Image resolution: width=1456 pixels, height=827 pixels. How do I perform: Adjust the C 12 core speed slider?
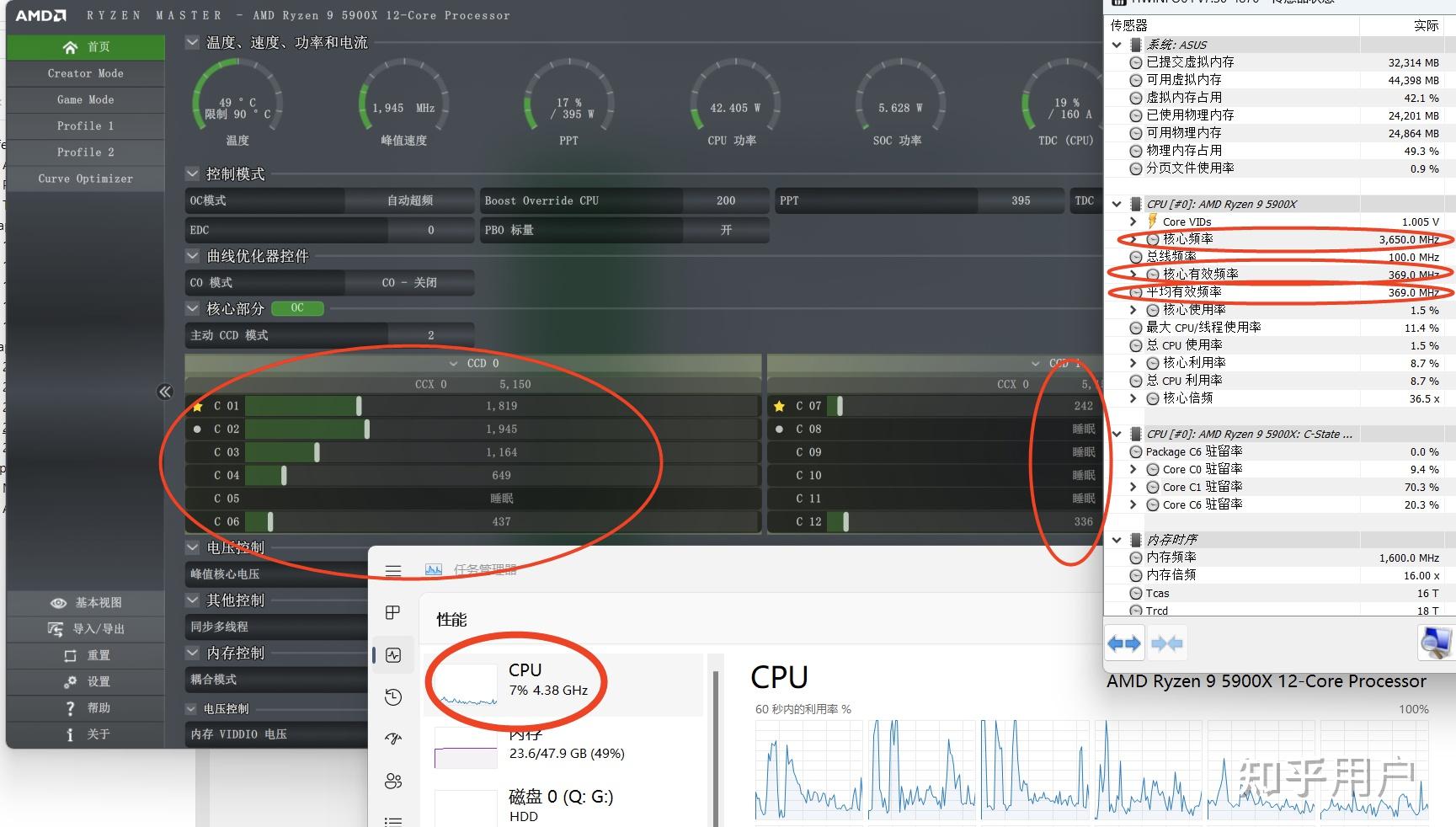coord(845,522)
